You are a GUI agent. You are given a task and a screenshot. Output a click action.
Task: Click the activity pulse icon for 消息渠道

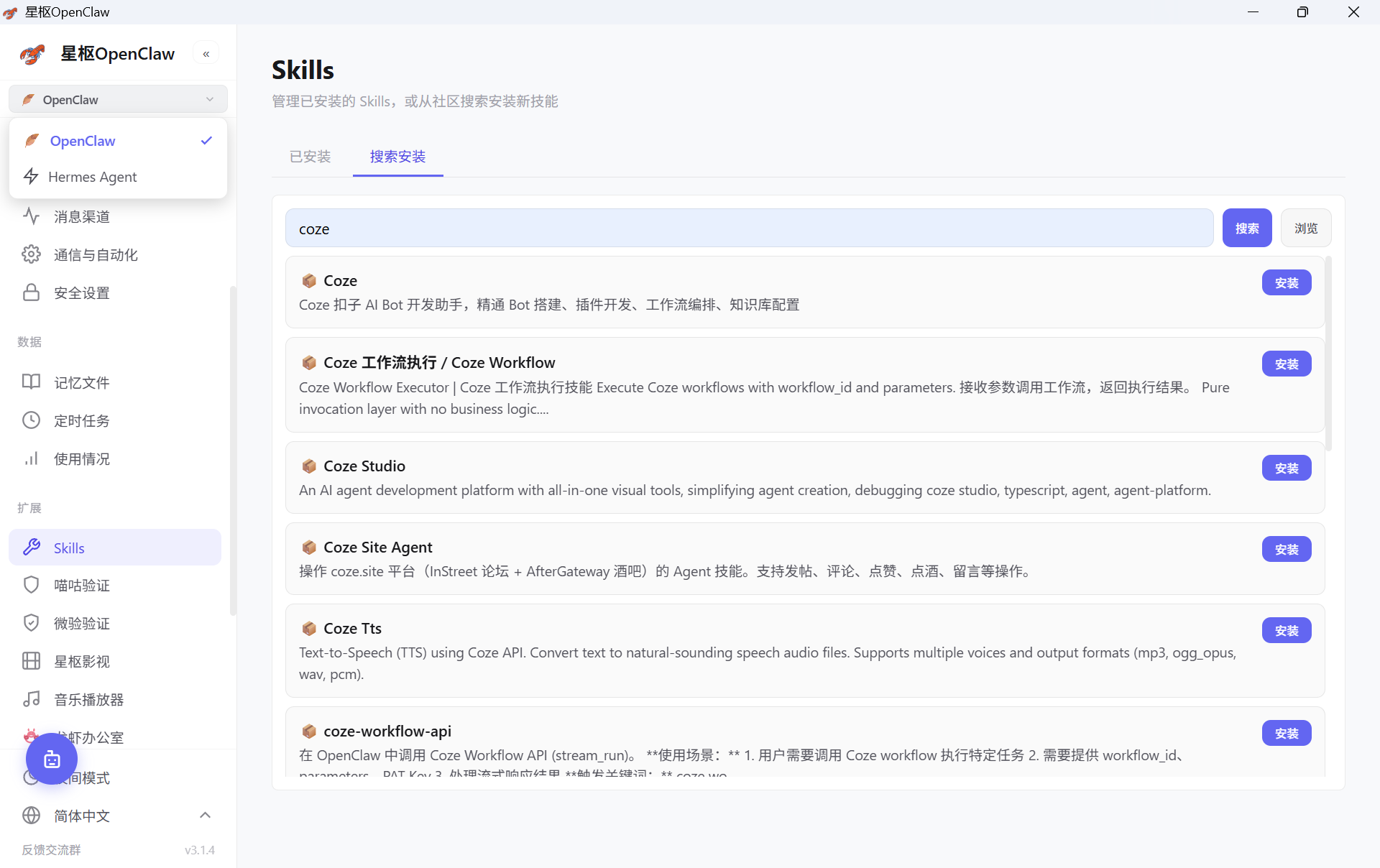(x=31, y=216)
